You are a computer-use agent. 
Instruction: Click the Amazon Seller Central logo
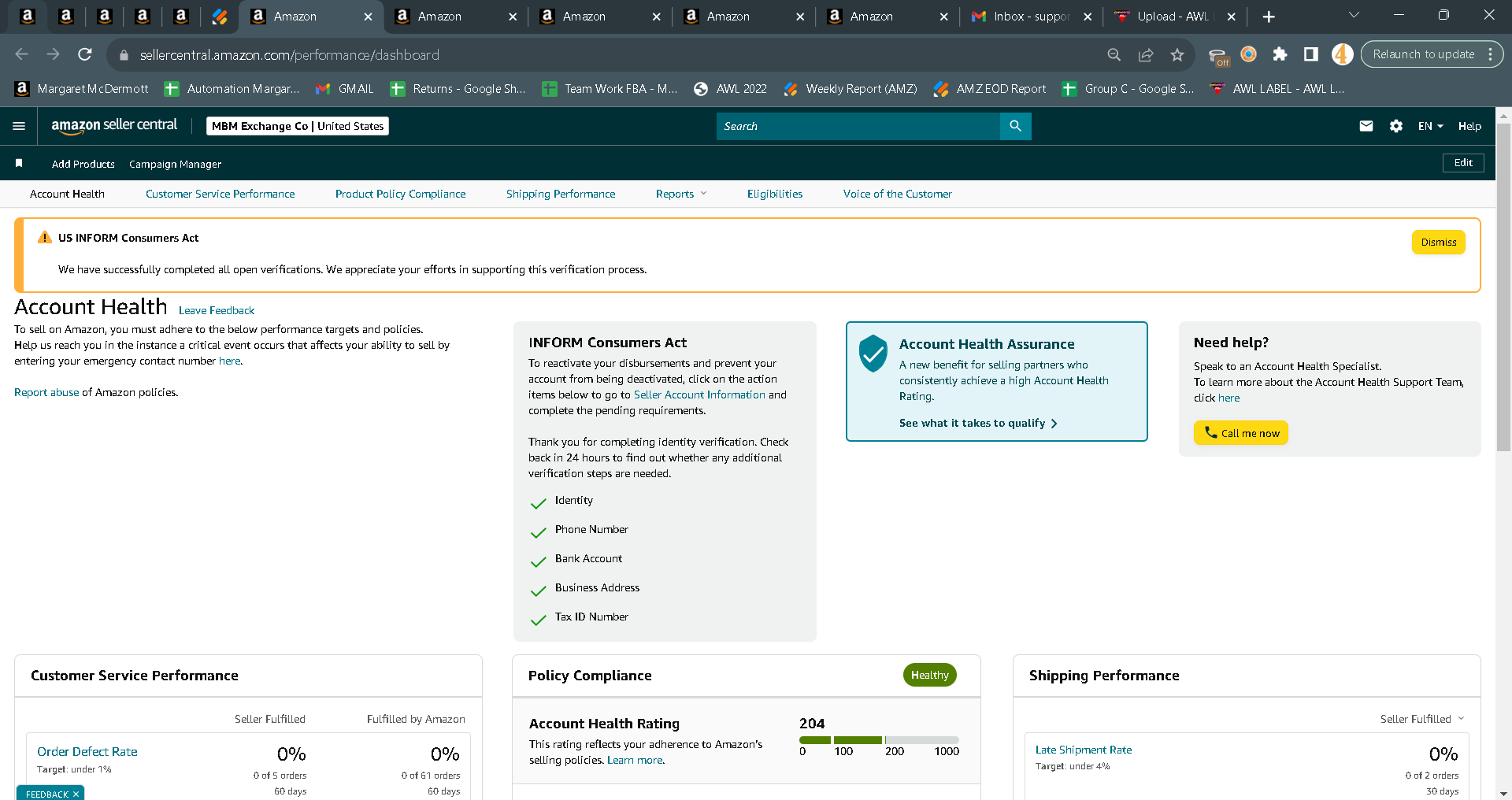point(114,125)
